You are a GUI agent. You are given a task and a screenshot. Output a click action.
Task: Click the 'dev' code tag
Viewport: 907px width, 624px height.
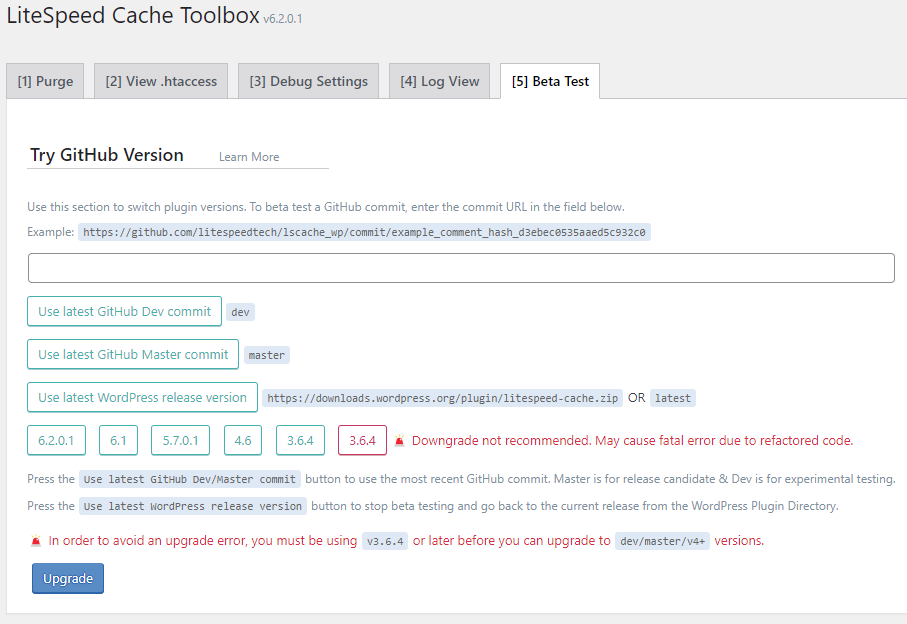240,312
